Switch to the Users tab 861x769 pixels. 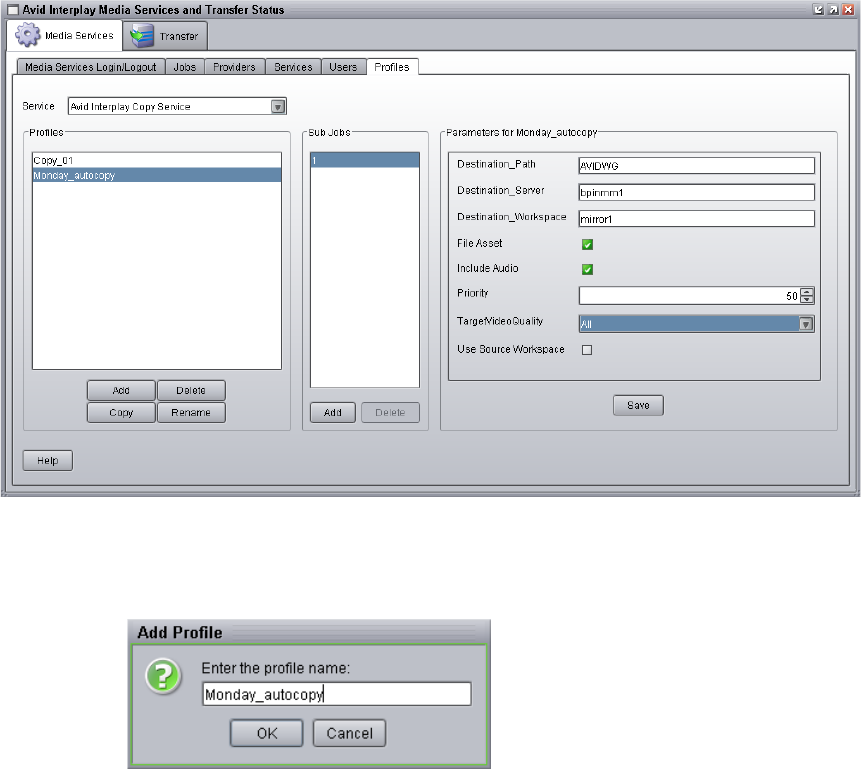tap(343, 67)
